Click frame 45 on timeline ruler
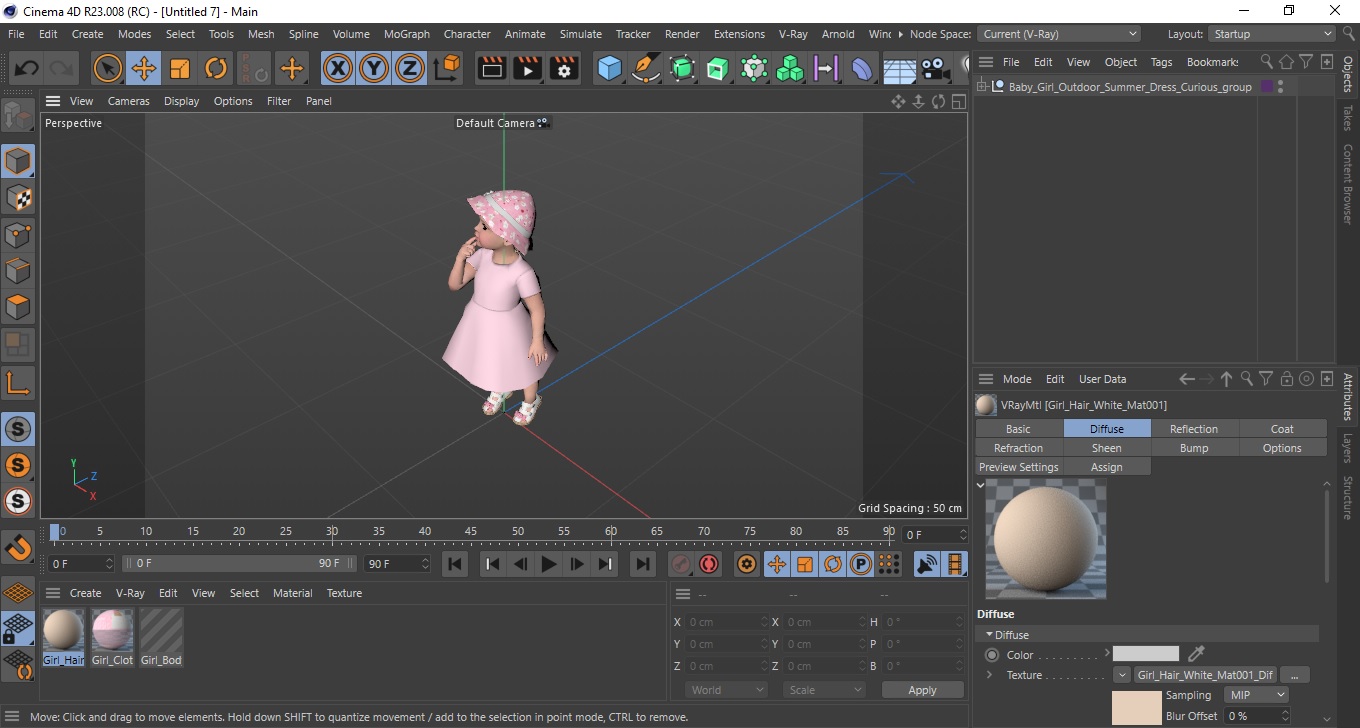Screen dimensions: 1360x728 click(471, 532)
